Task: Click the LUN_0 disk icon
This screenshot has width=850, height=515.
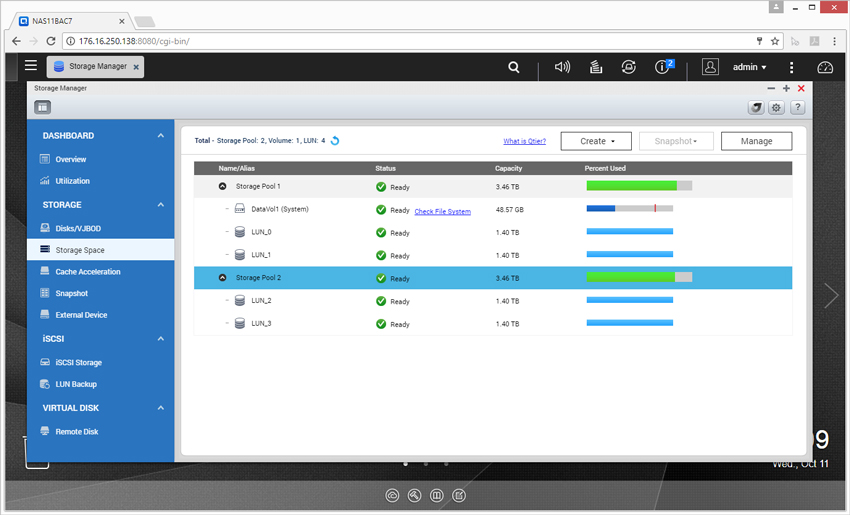Action: 240,232
